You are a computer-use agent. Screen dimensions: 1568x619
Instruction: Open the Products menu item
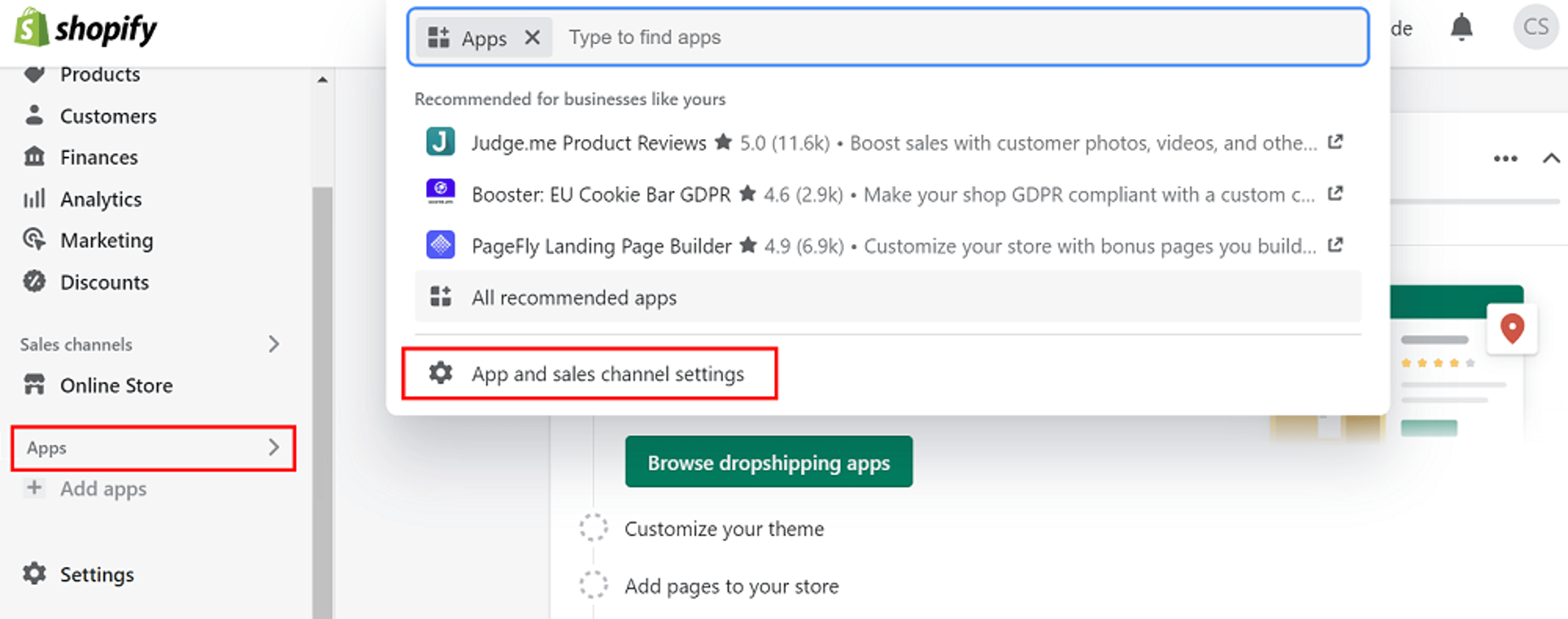point(100,74)
